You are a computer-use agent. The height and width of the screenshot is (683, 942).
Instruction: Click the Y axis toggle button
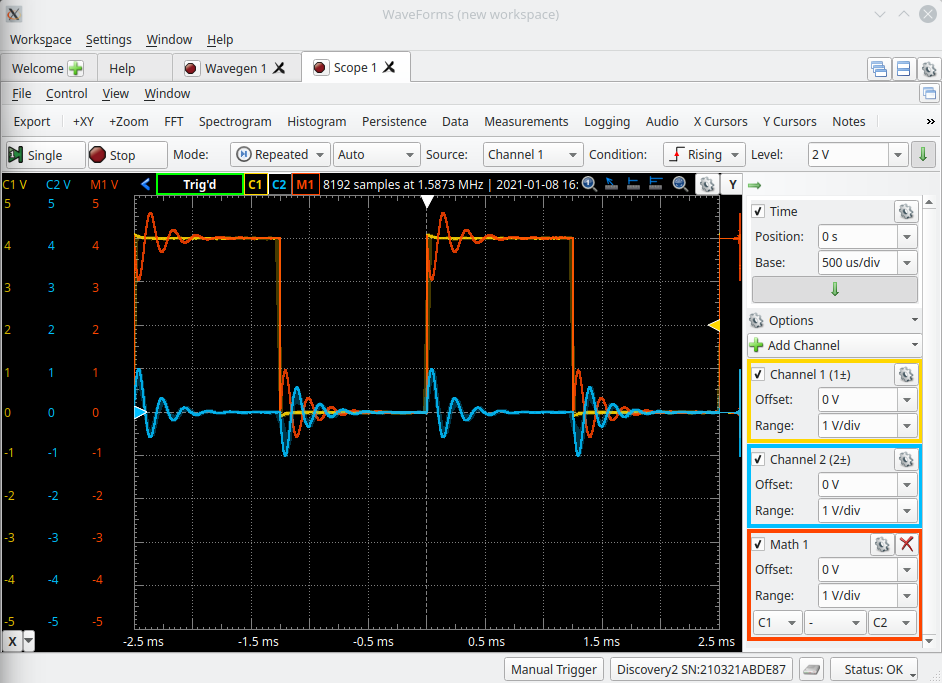(x=732, y=184)
